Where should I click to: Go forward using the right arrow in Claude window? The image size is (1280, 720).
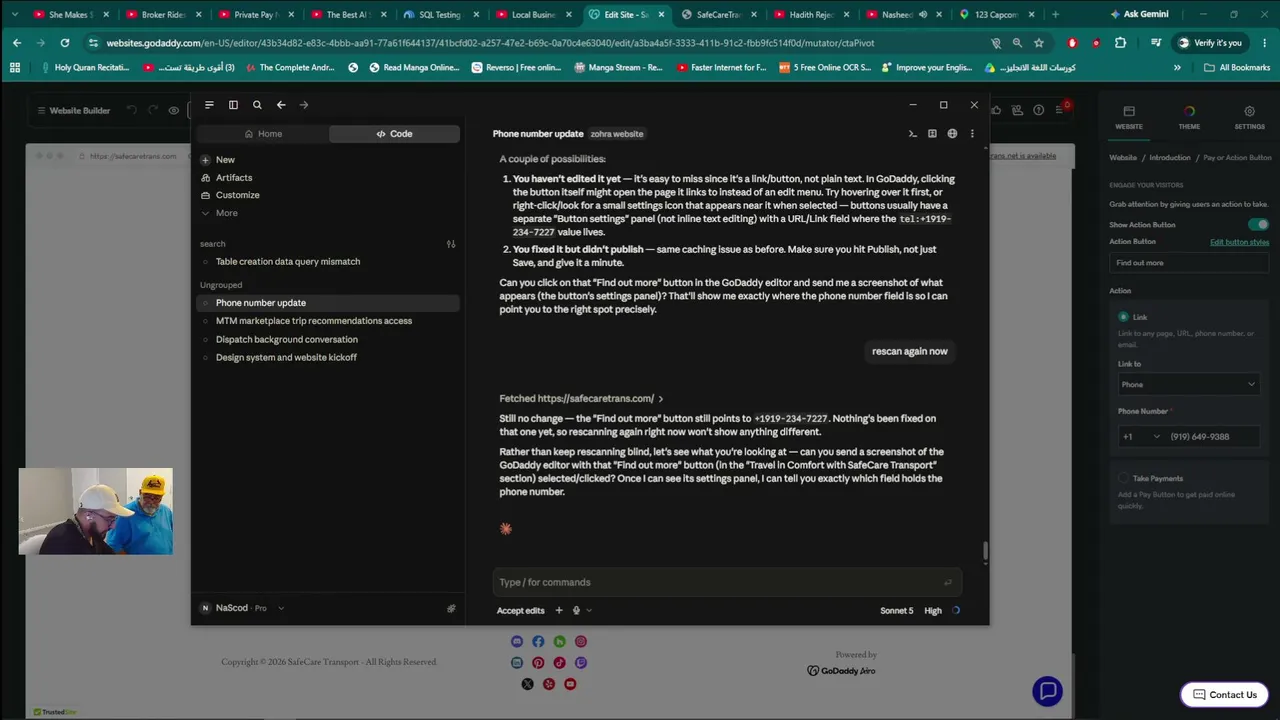click(x=304, y=105)
